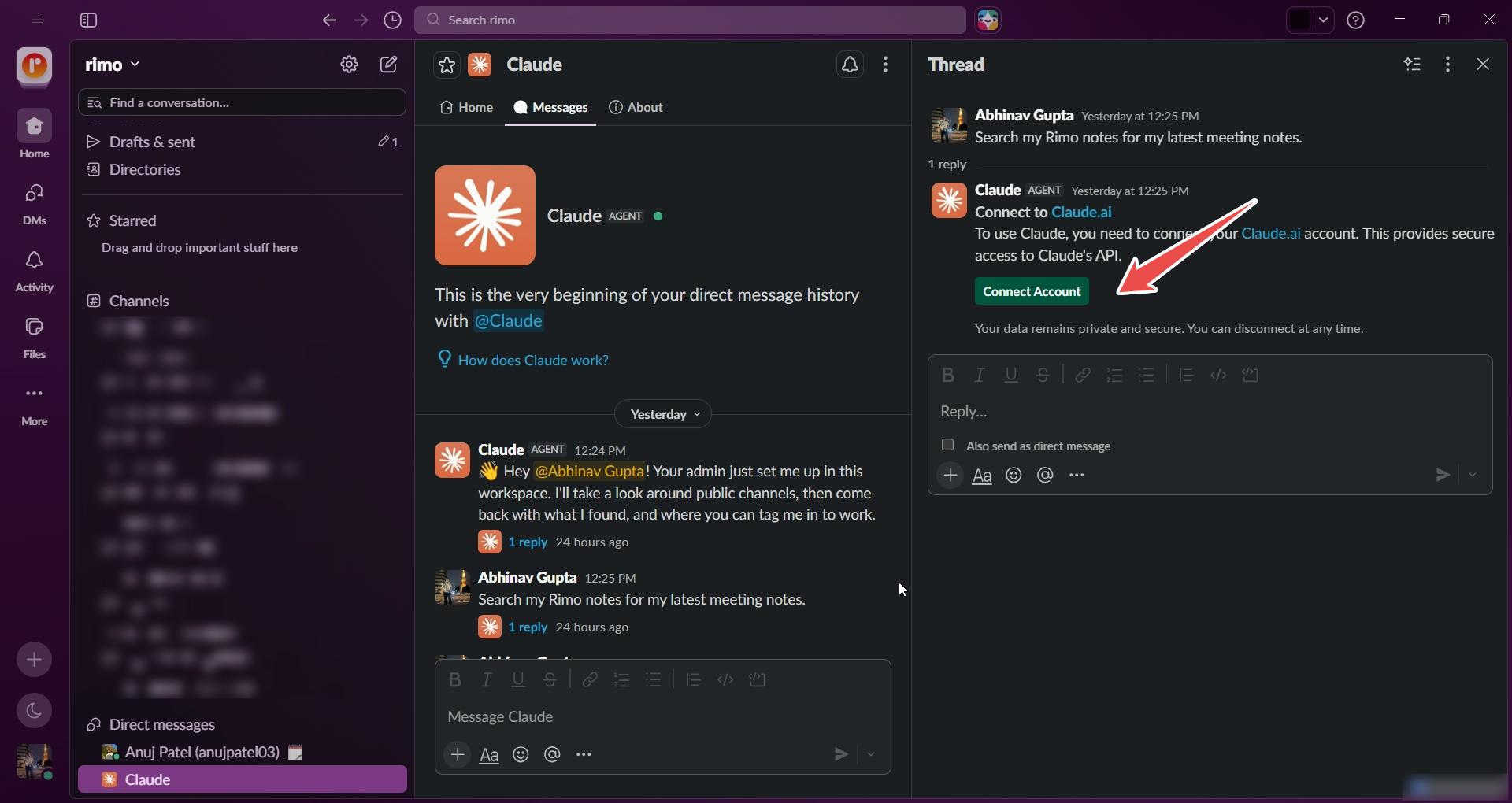The height and width of the screenshot is (803, 1512).
Task: Click the Connect Account button
Action: 1032,291
